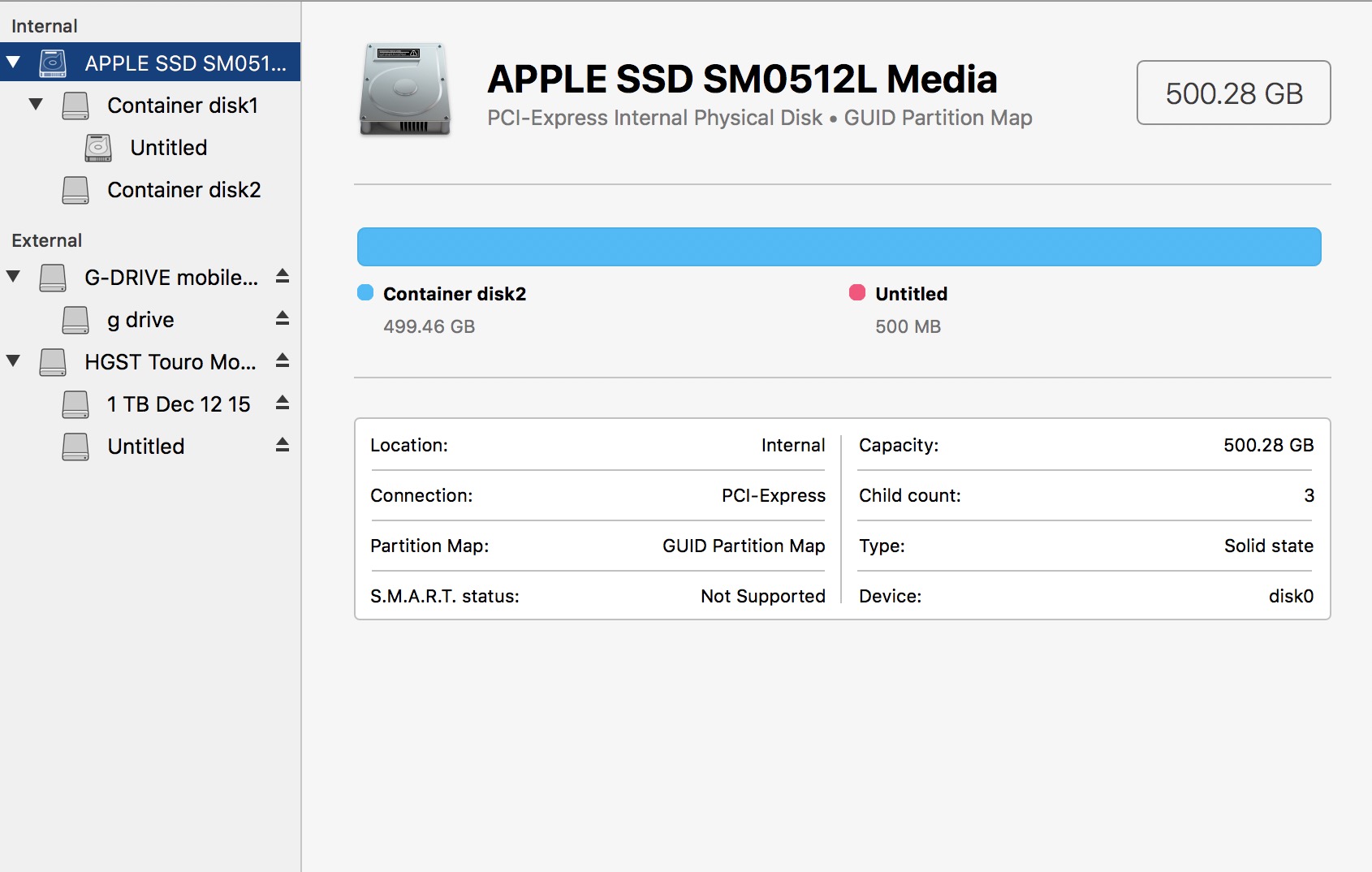Click the Container disk2 drive icon
The width and height of the screenshot is (1372, 872).
(76, 190)
